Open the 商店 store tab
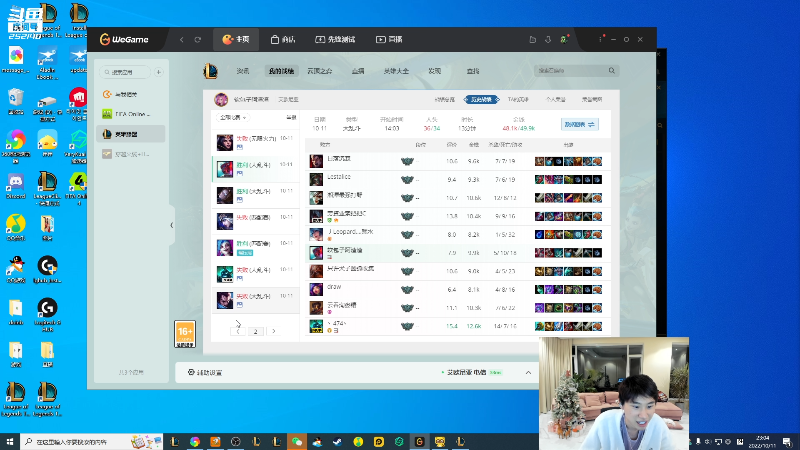 283,39
